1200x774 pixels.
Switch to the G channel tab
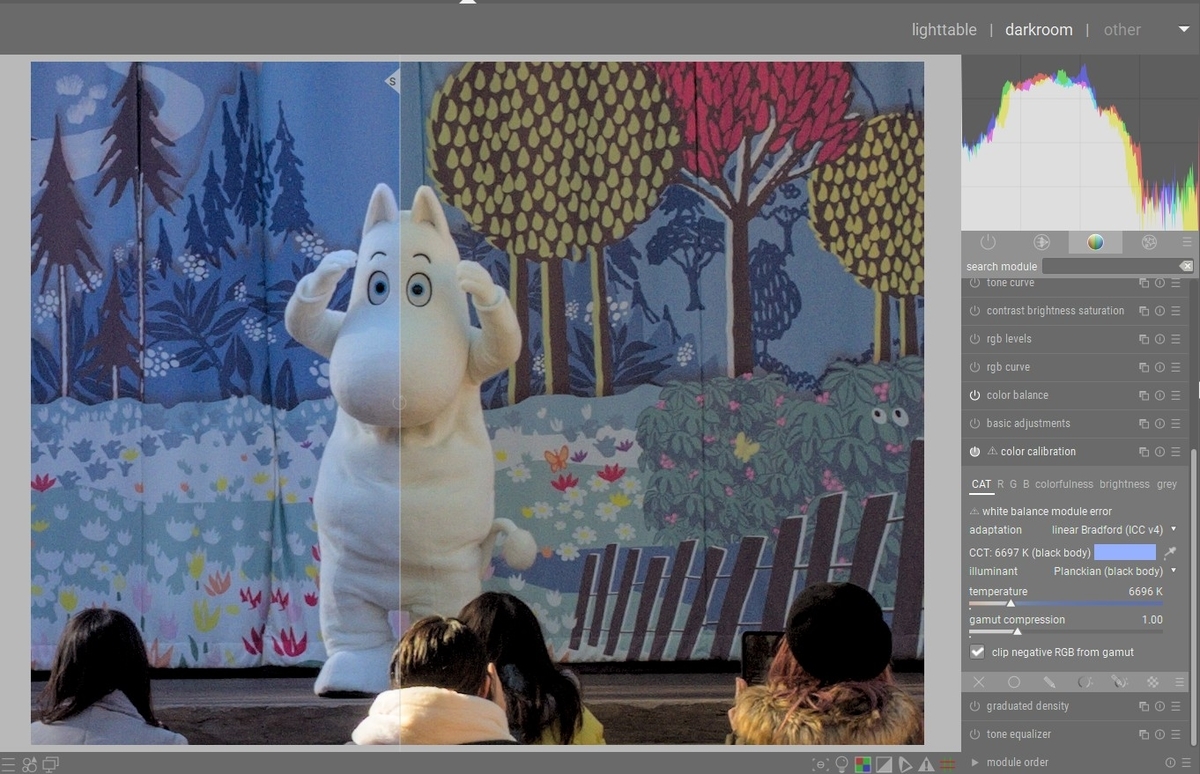coord(1013,484)
